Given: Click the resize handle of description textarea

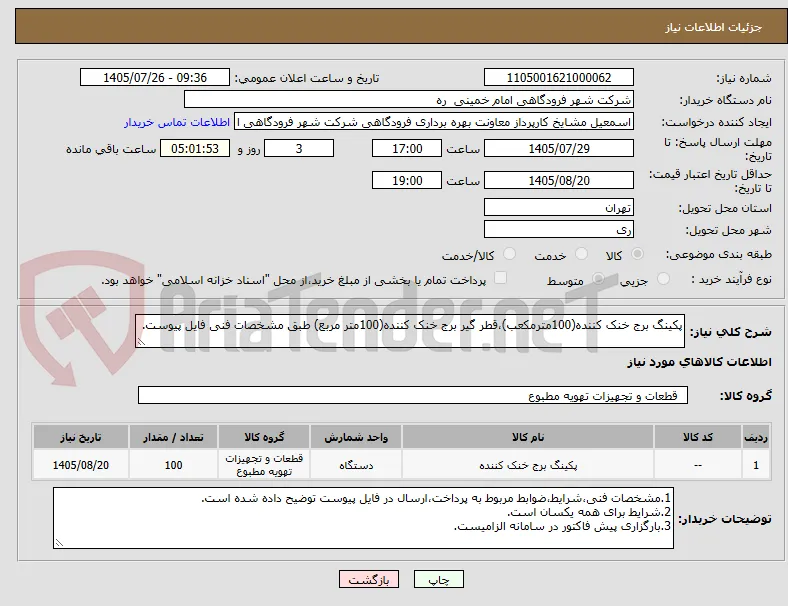Looking at the screenshot, I should [141, 342].
